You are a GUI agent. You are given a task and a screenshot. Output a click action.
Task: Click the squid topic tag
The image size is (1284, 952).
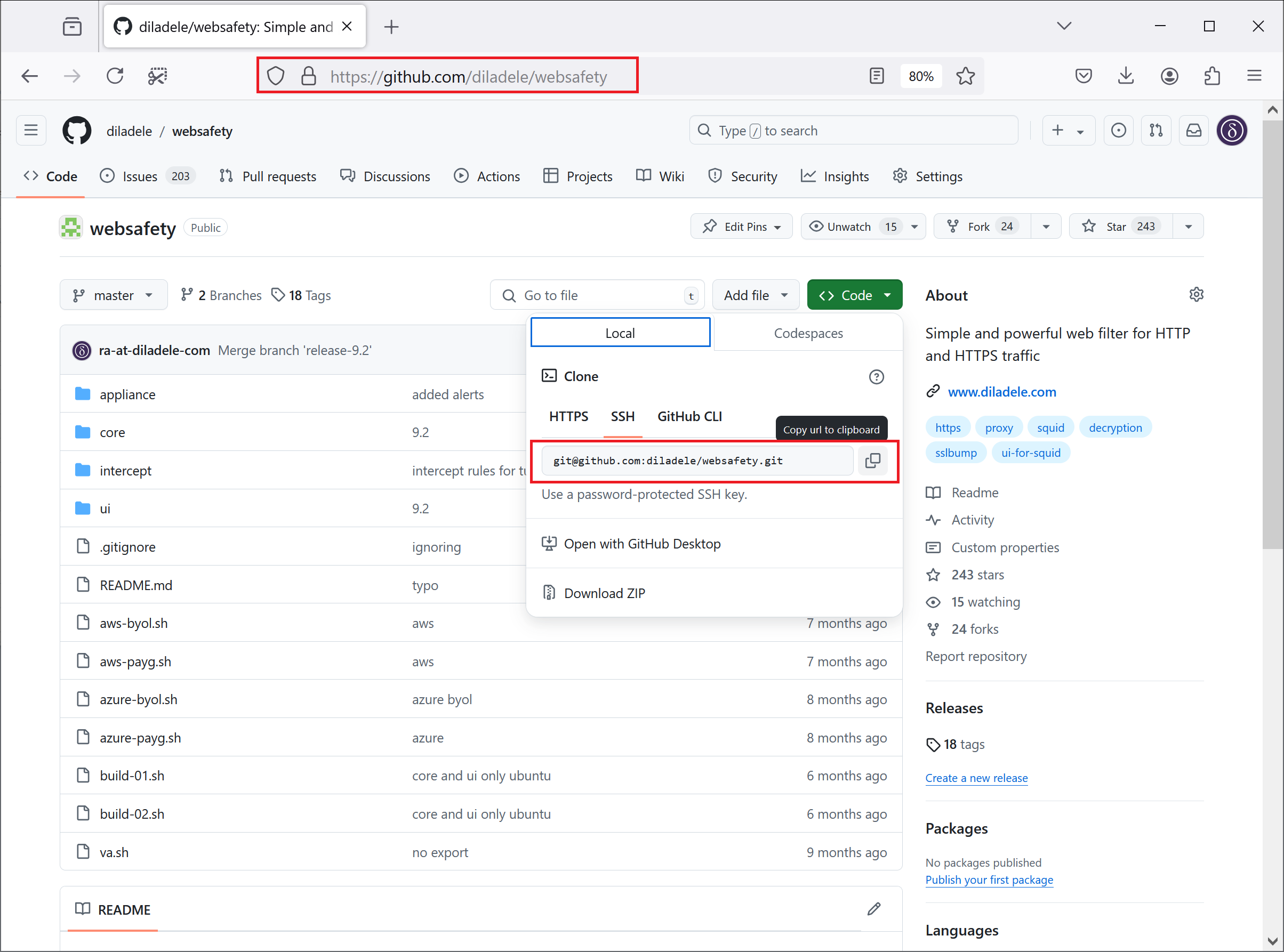[x=1050, y=427]
